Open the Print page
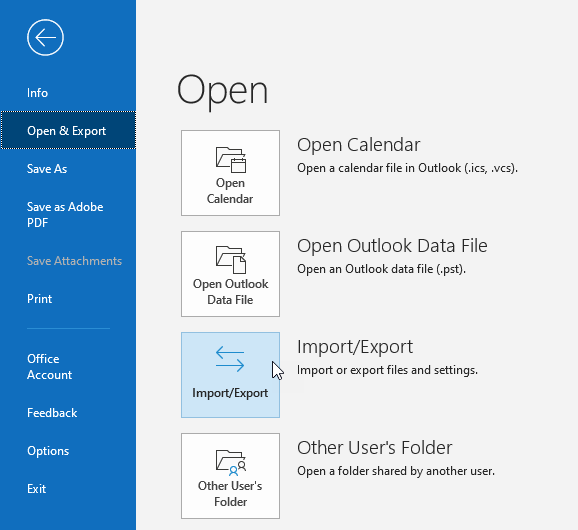 pyautogui.click(x=39, y=299)
